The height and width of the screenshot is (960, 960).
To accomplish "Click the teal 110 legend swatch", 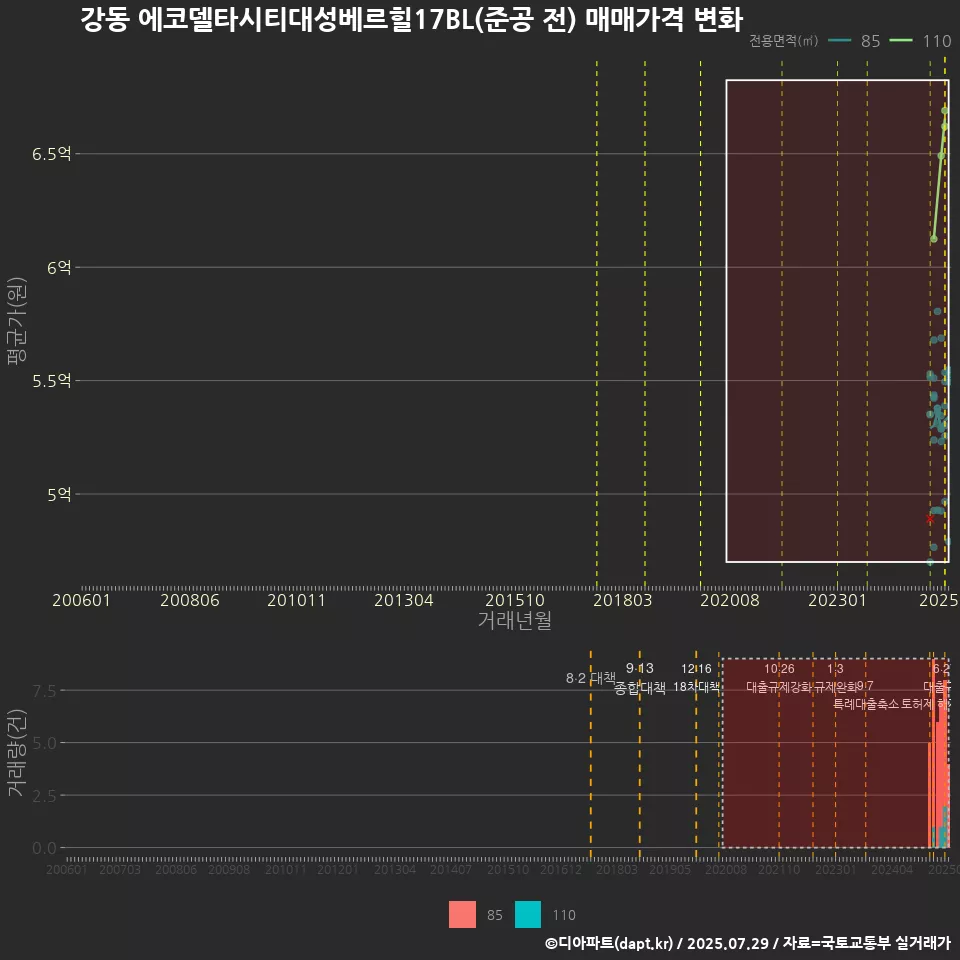I will 528,914.
